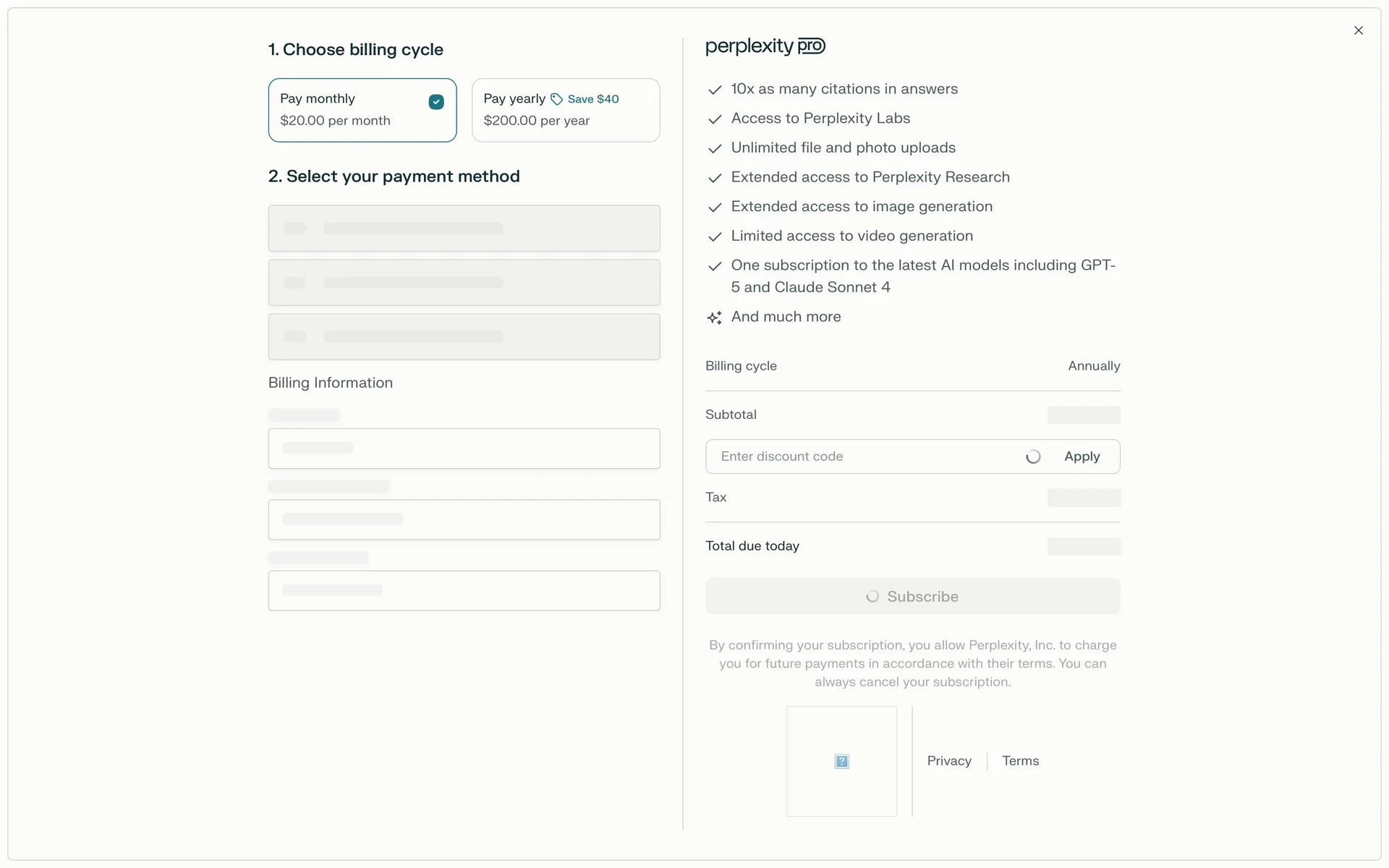Click the broken image placeholder icon
This screenshot has width=1389, height=868.
tap(841, 761)
